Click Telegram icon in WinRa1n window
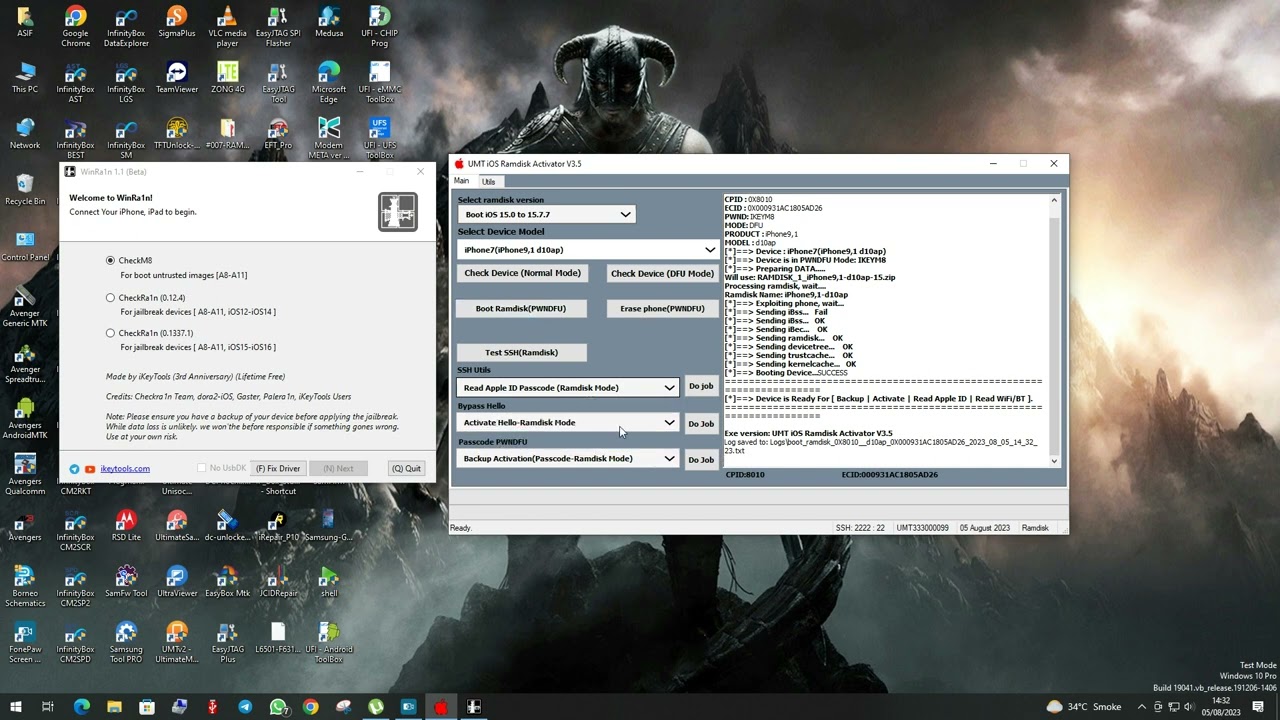Viewport: 1280px width, 720px height. (74, 469)
